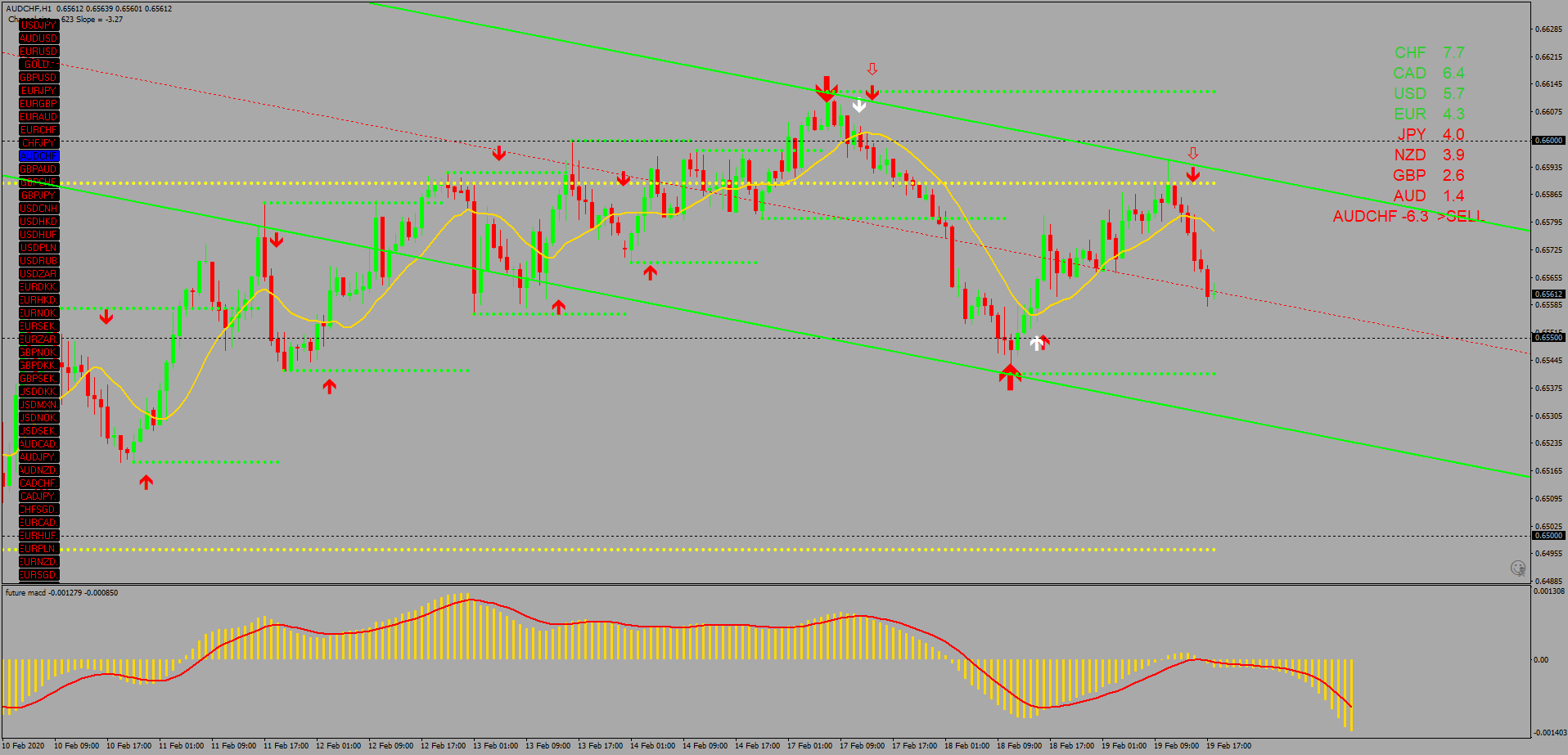Open the EURHUF symbol button
Screen dimensions: 1568x755
pyautogui.click(x=39, y=536)
